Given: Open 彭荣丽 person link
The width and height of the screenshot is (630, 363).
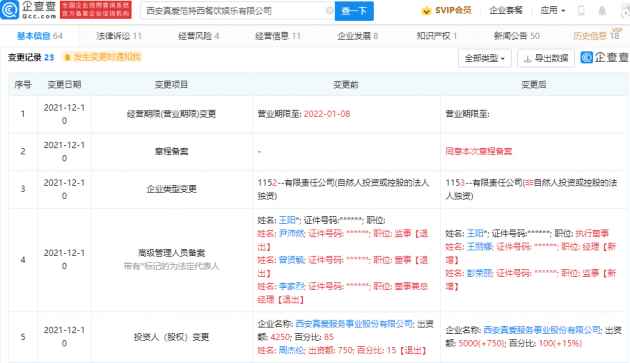Looking at the screenshot, I should 480,273.
